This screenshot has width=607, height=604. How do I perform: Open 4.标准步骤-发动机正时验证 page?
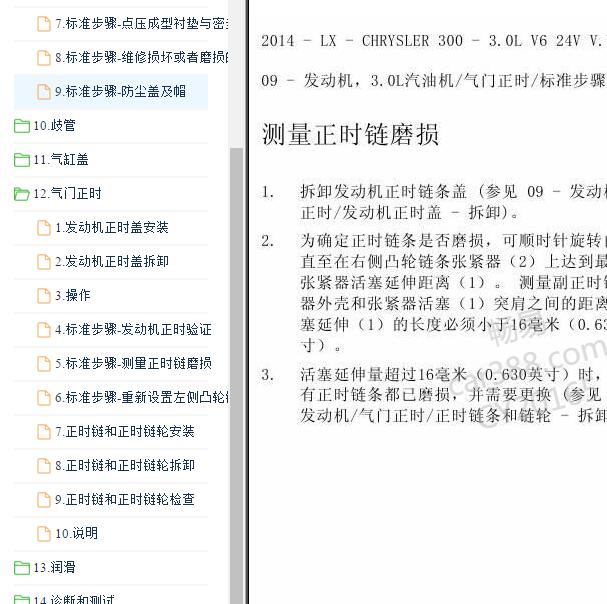[133, 330]
